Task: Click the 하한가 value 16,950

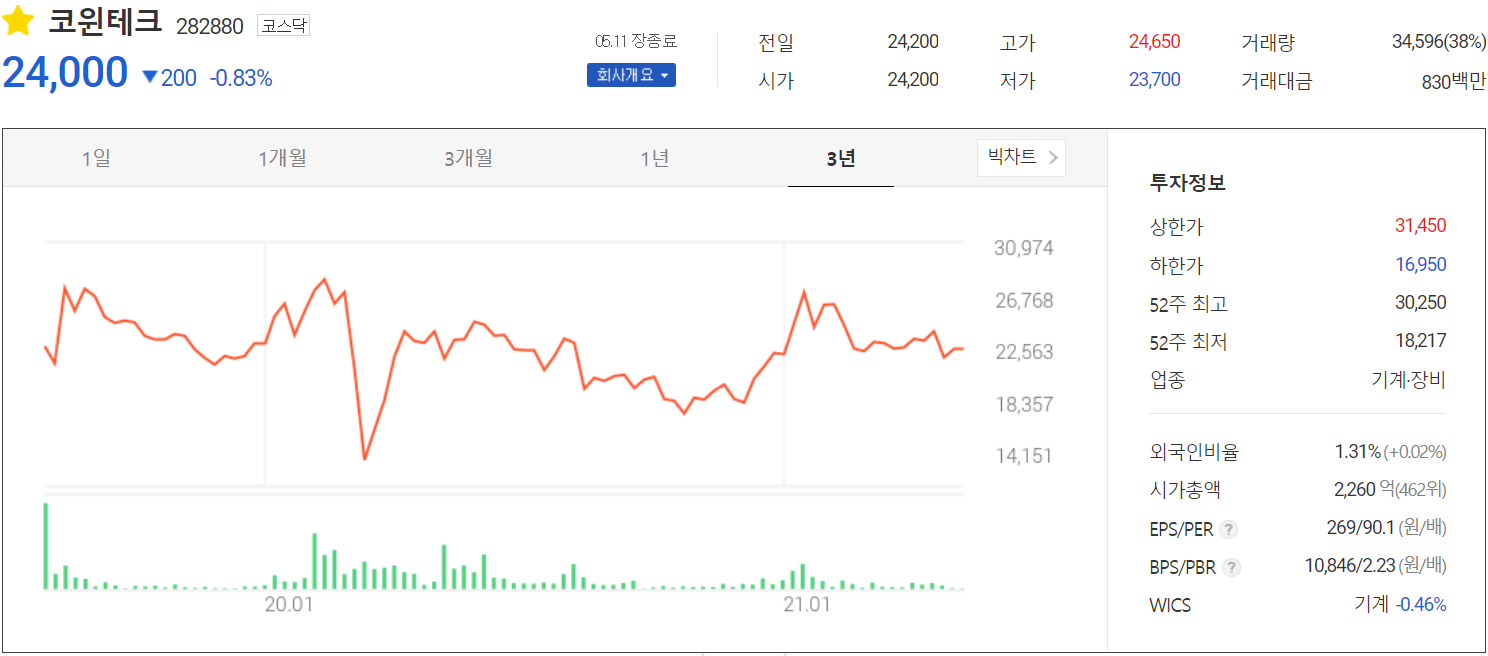Action: (x=1420, y=264)
